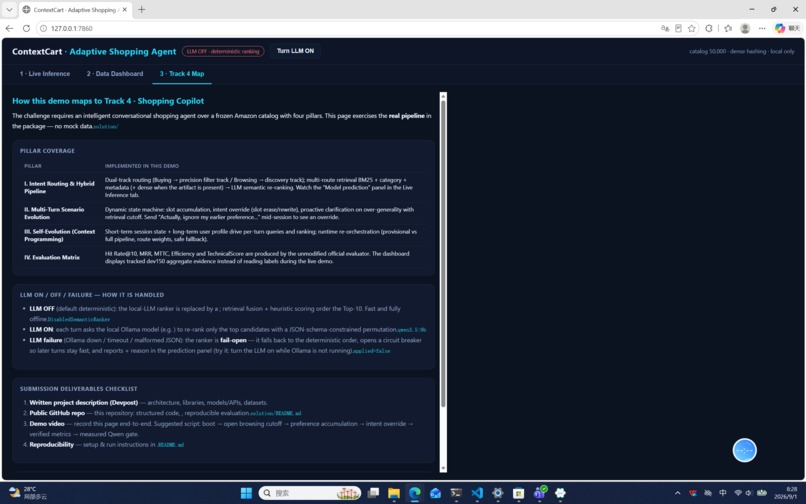Click the 'Written project description (Devpost)' item
806x504 pixels.
pos(84,403)
